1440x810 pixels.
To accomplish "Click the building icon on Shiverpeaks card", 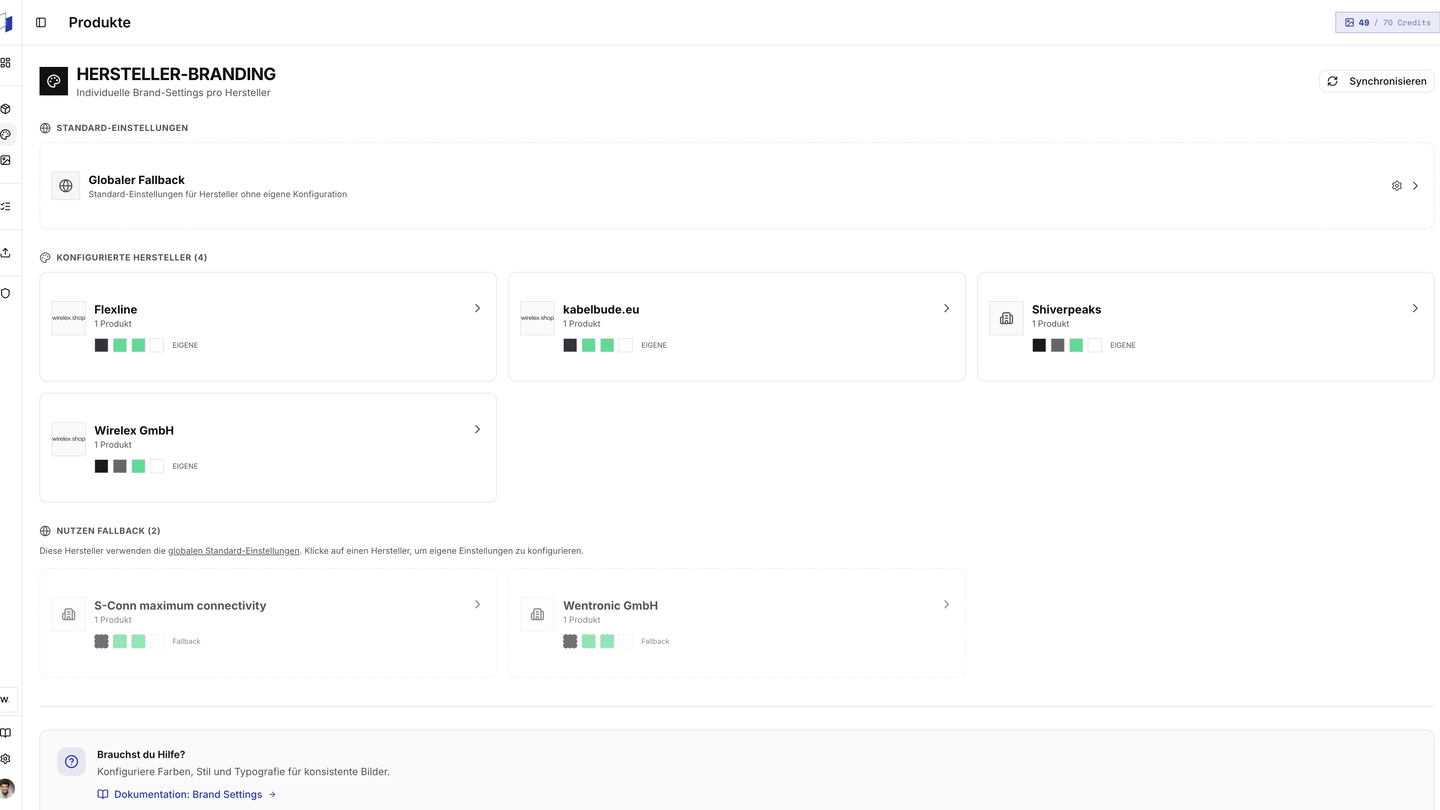I will (1006, 318).
